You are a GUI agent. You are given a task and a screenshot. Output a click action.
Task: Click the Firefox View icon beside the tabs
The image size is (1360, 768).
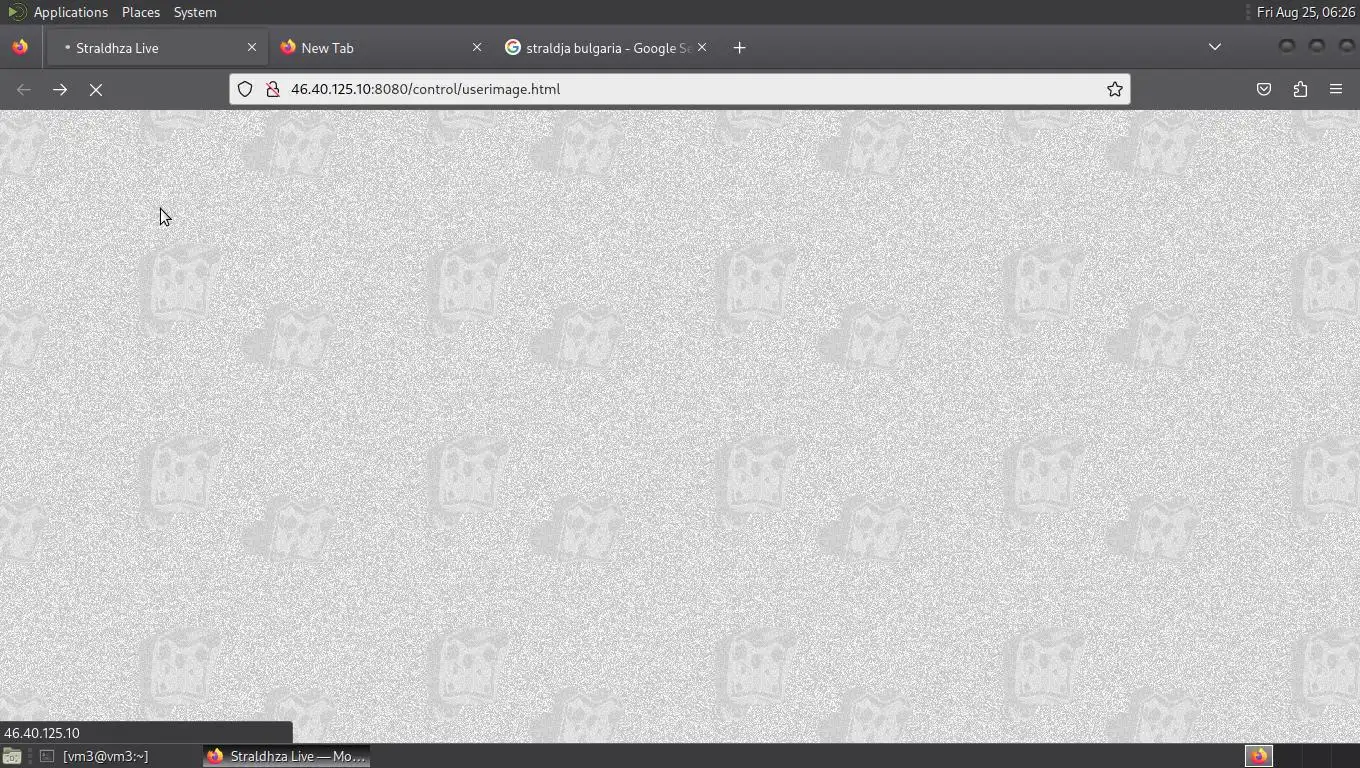pyautogui.click(x=20, y=47)
